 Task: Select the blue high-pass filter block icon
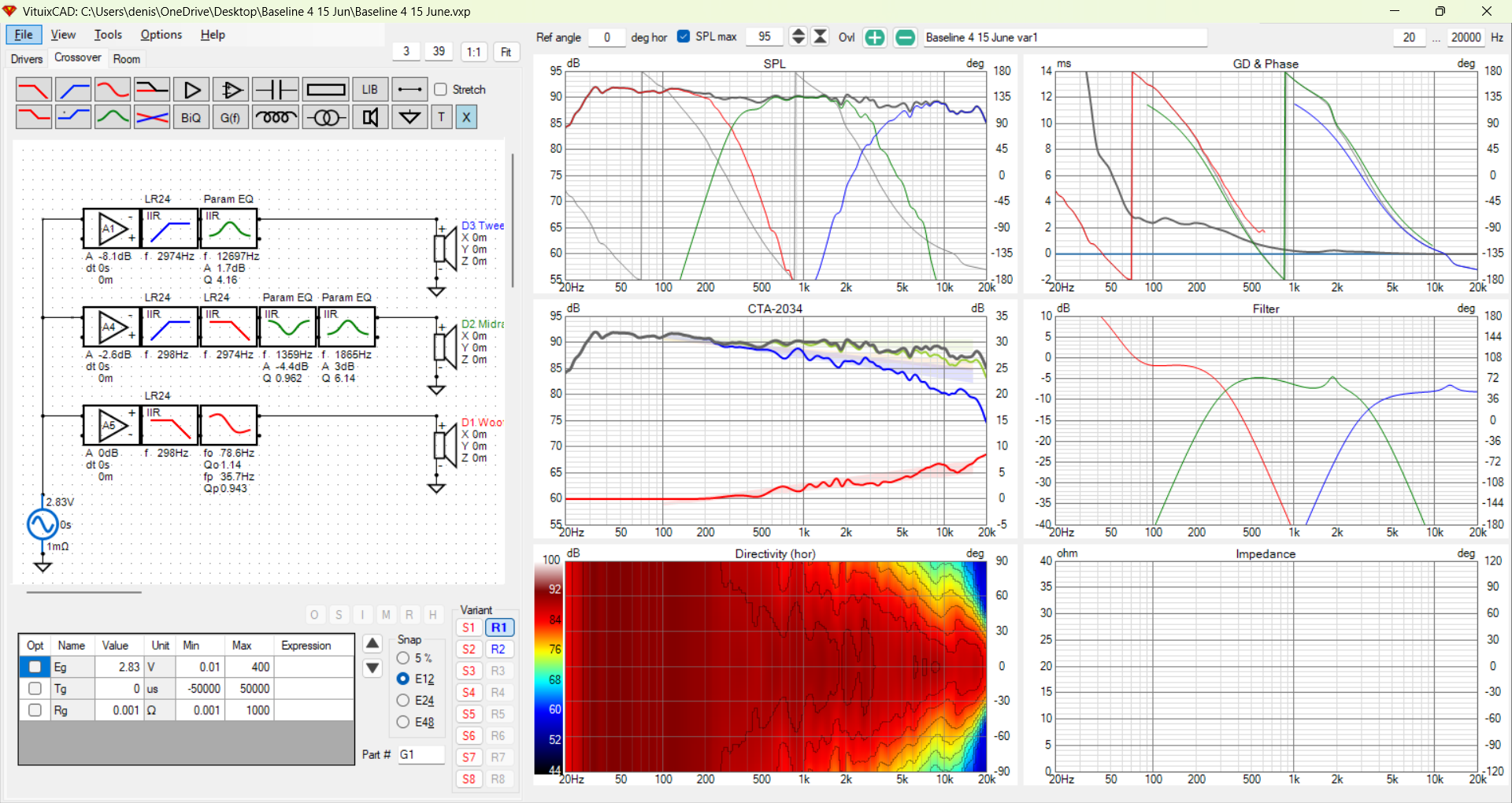[73, 90]
